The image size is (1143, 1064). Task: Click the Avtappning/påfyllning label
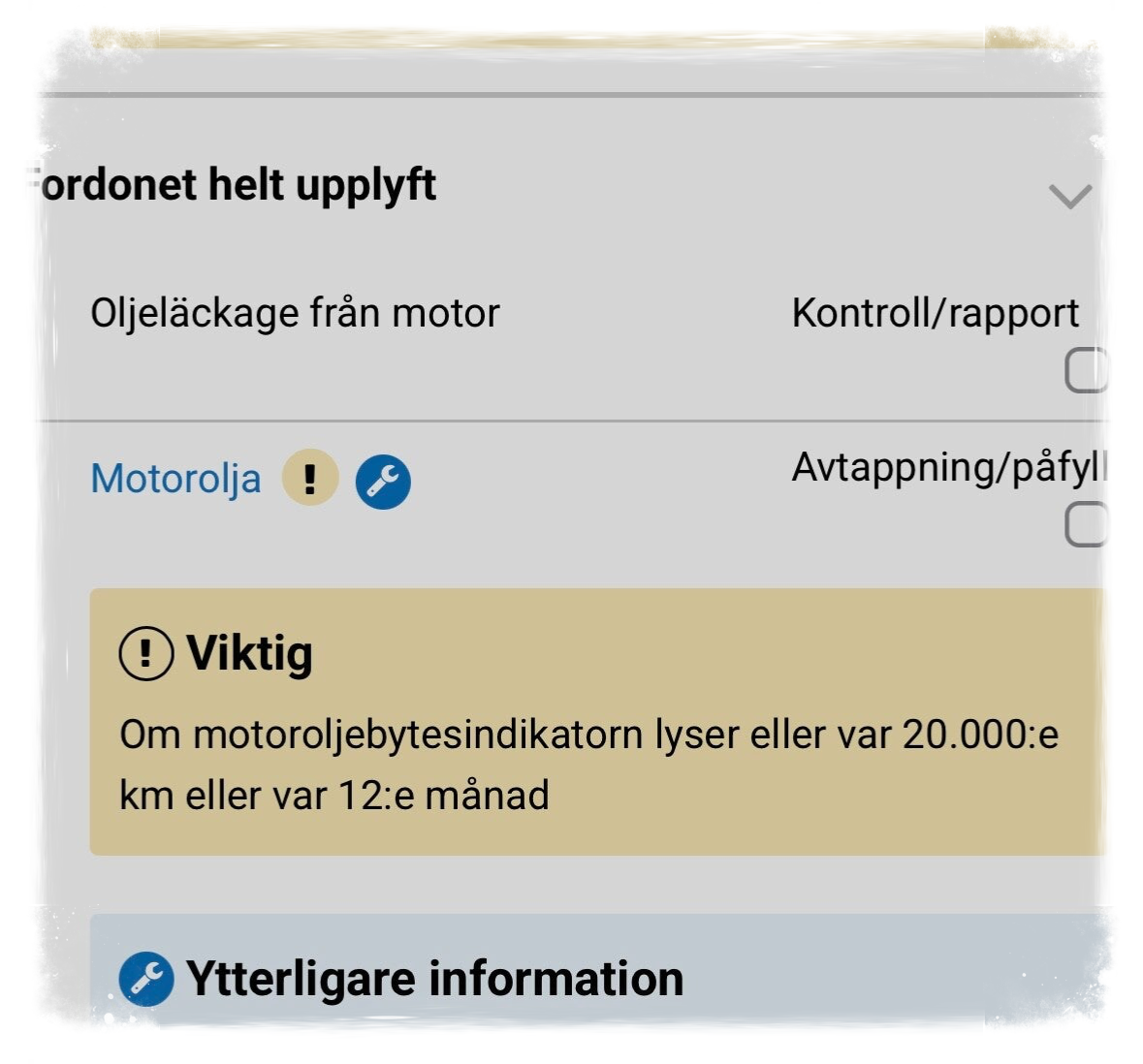[947, 467]
